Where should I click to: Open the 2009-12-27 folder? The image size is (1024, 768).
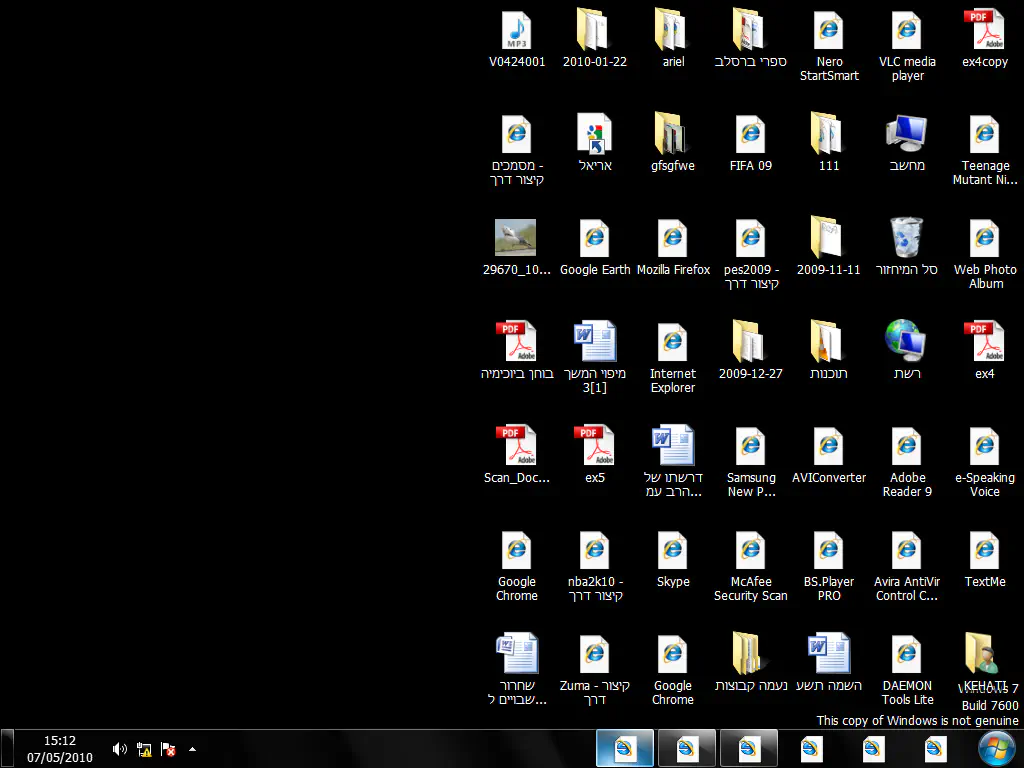point(750,342)
